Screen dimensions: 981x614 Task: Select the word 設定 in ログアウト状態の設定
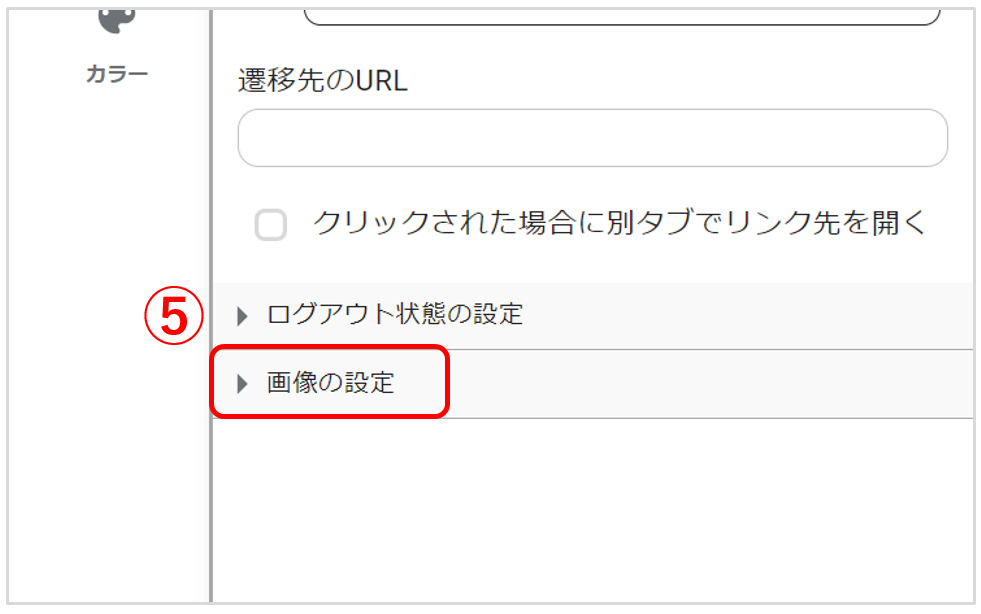(x=498, y=314)
